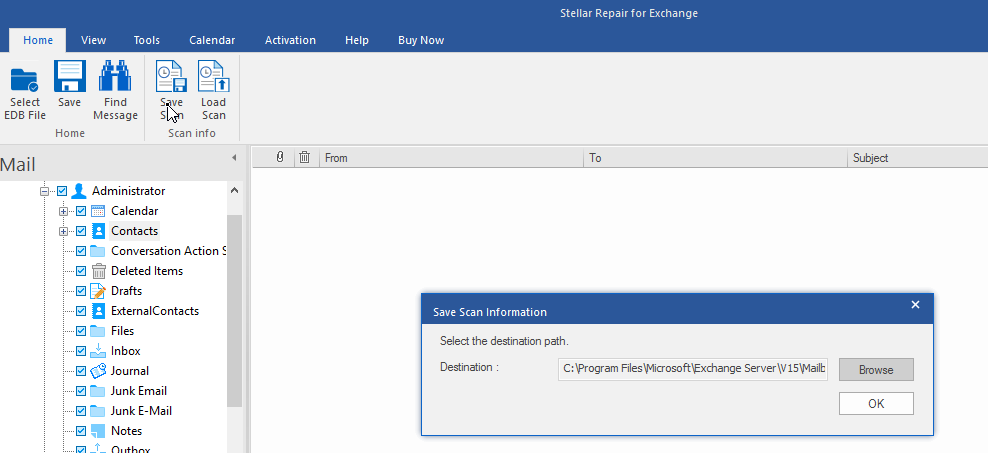Close the Save Scan Information dialog
988x453 pixels.
coord(916,305)
